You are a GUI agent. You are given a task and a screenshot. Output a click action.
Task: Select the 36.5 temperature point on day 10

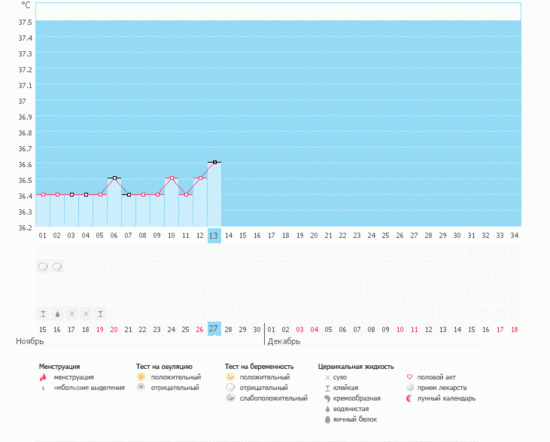tap(172, 178)
